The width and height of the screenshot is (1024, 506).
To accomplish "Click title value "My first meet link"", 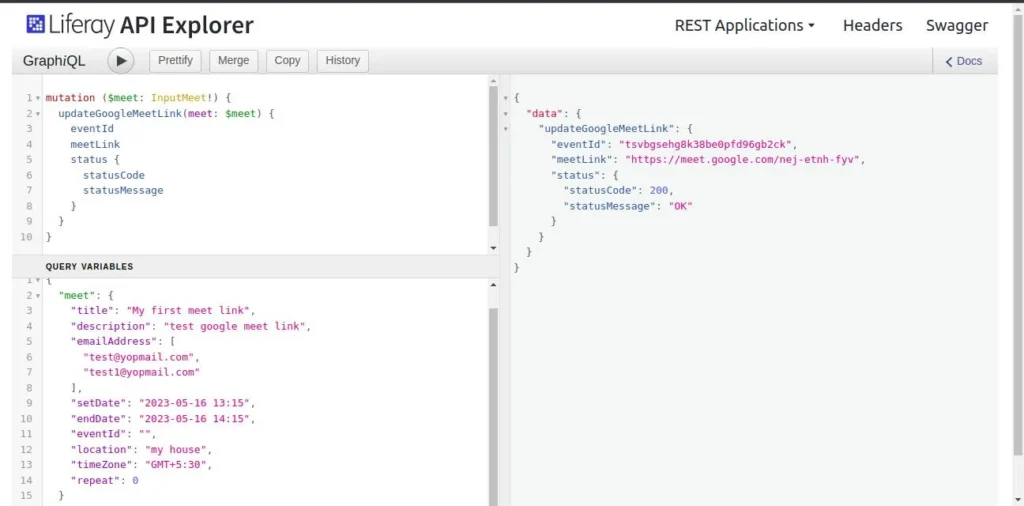I will 187,311.
